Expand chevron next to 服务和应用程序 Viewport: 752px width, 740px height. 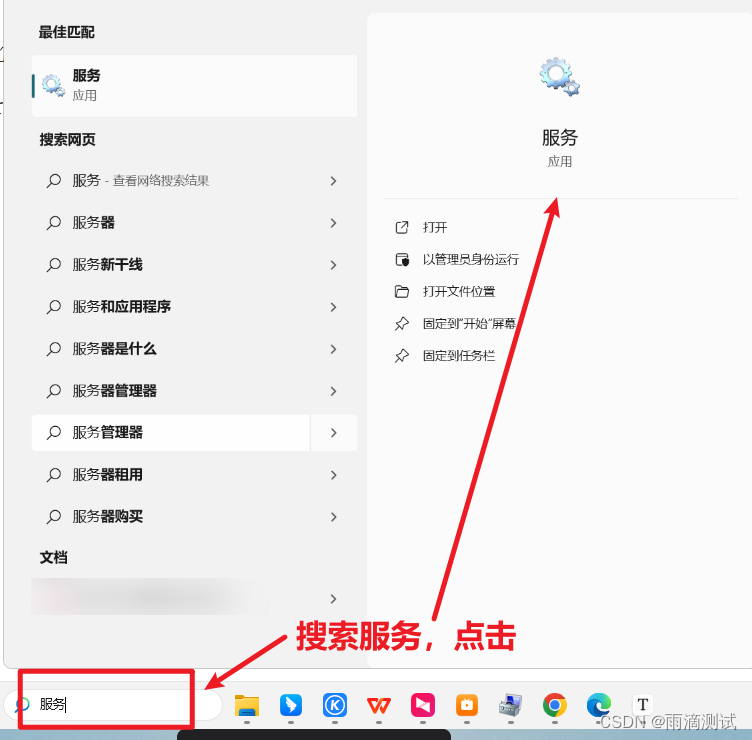click(333, 307)
